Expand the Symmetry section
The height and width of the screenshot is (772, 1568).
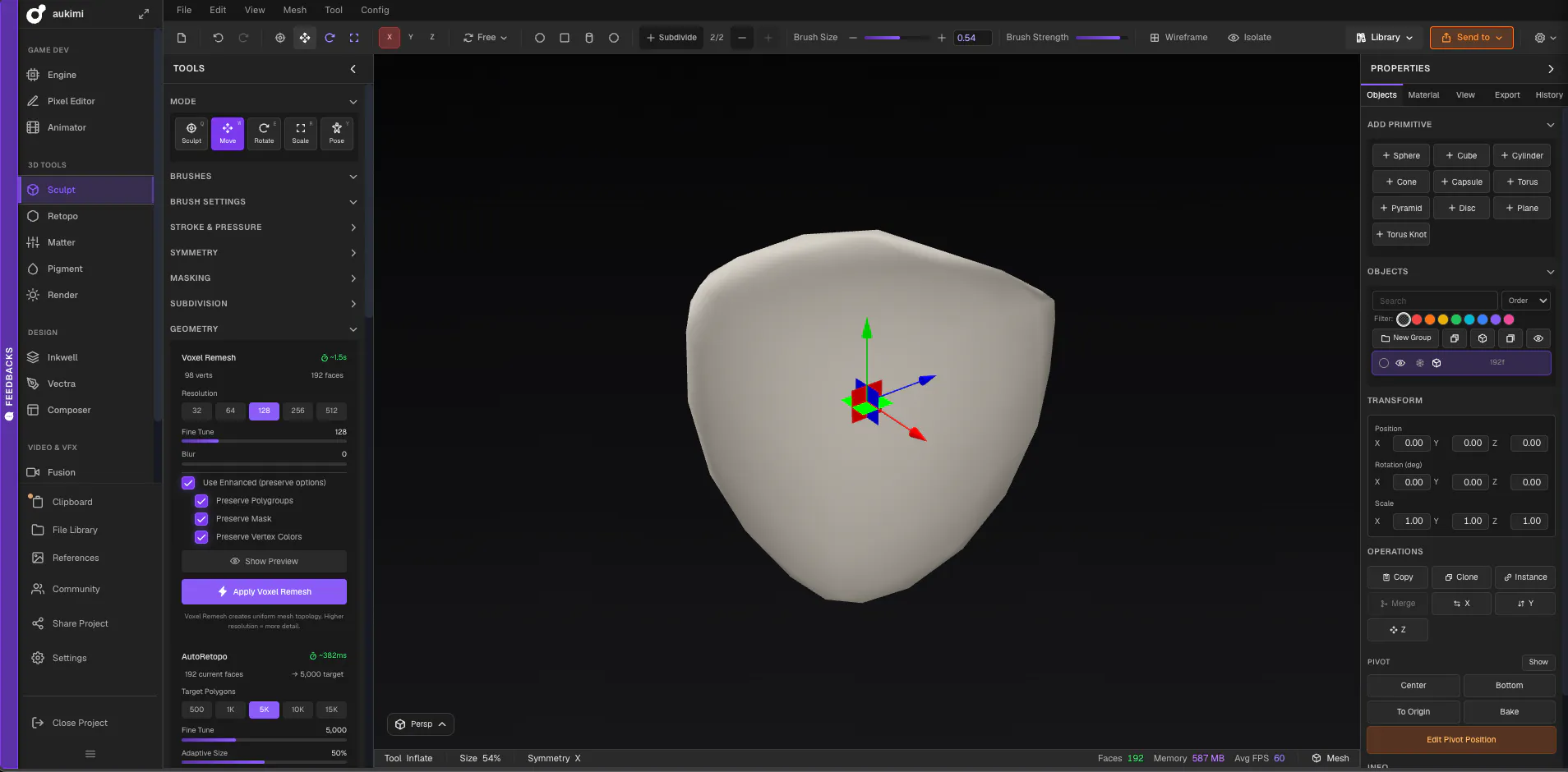tap(264, 253)
